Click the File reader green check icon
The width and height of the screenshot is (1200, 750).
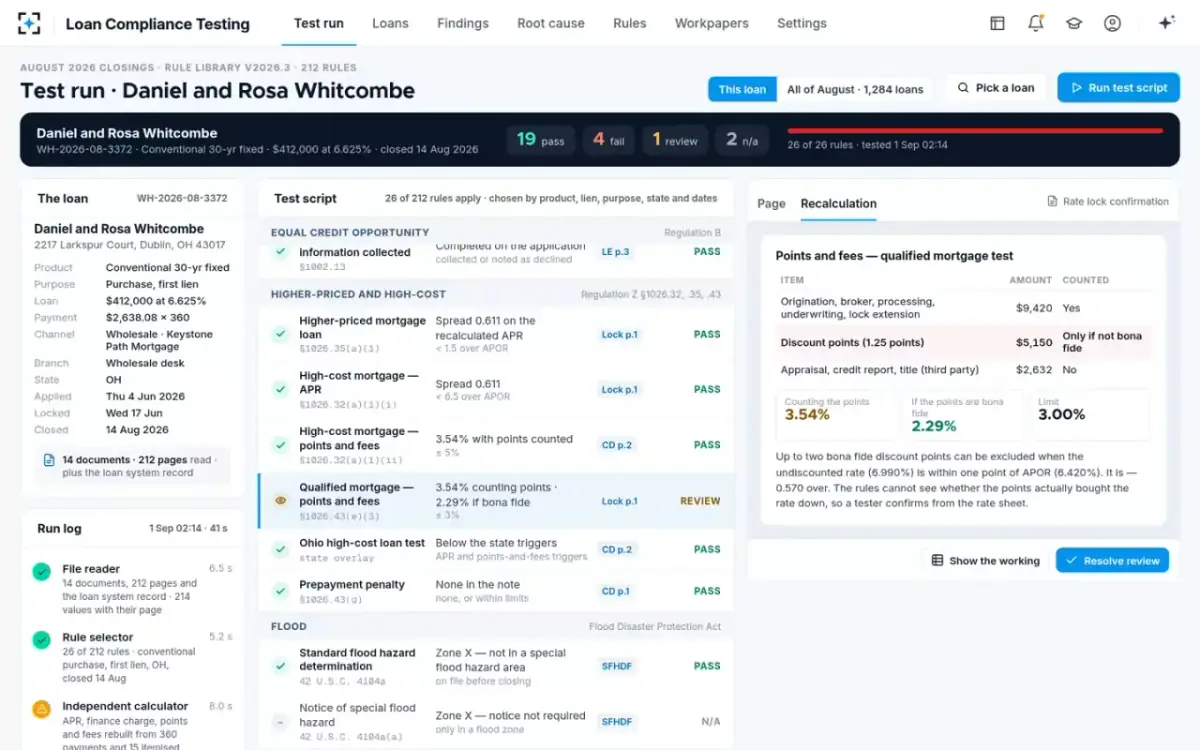(x=41, y=572)
